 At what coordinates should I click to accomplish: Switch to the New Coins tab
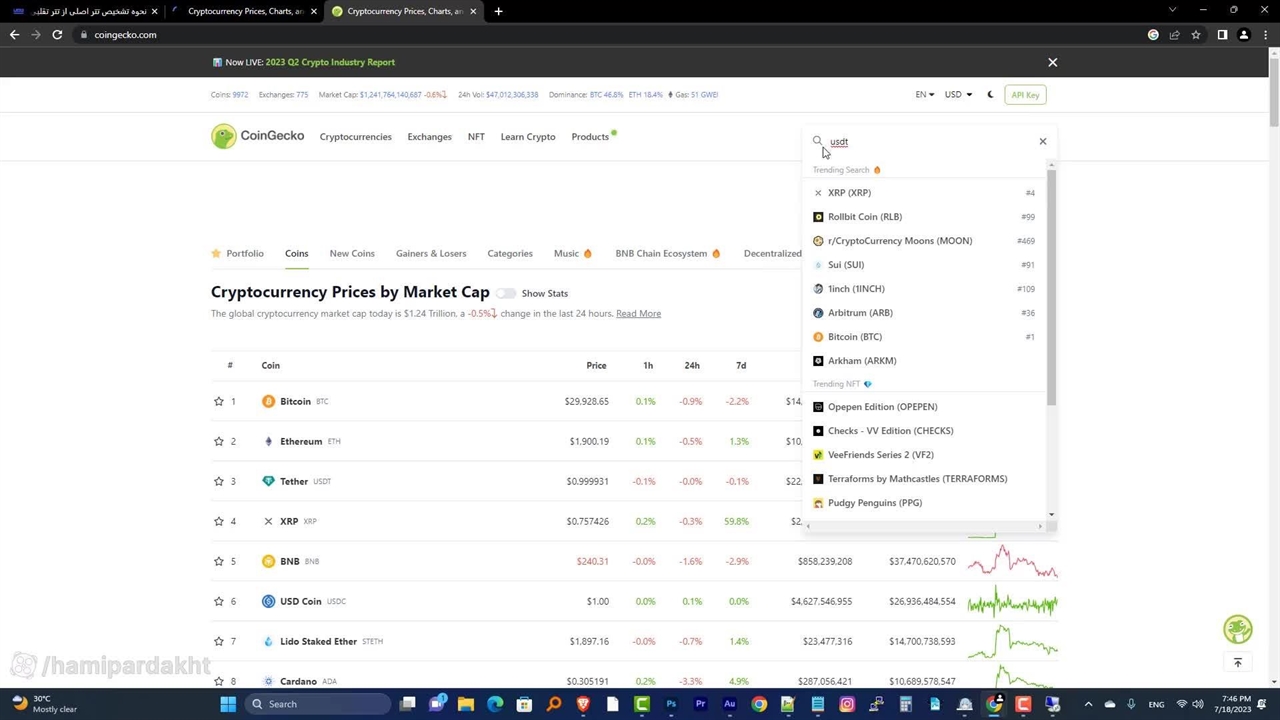352,253
